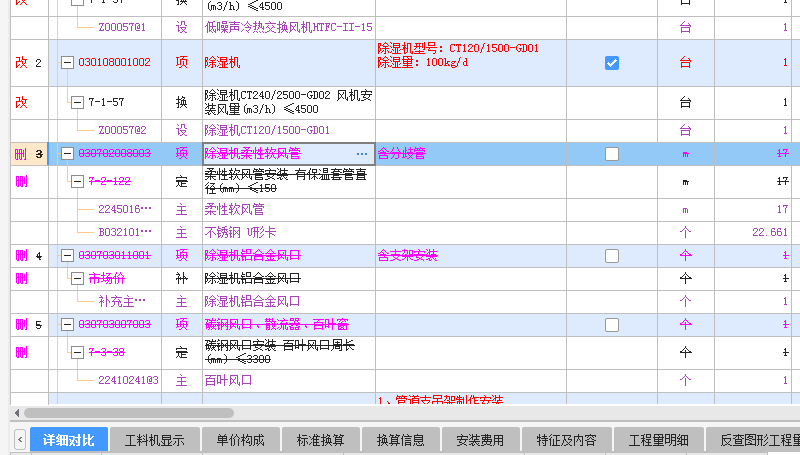Select code cell 030702008003
Image resolution: width=800 pixels, height=455 pixels.
(x=105, y=154)
